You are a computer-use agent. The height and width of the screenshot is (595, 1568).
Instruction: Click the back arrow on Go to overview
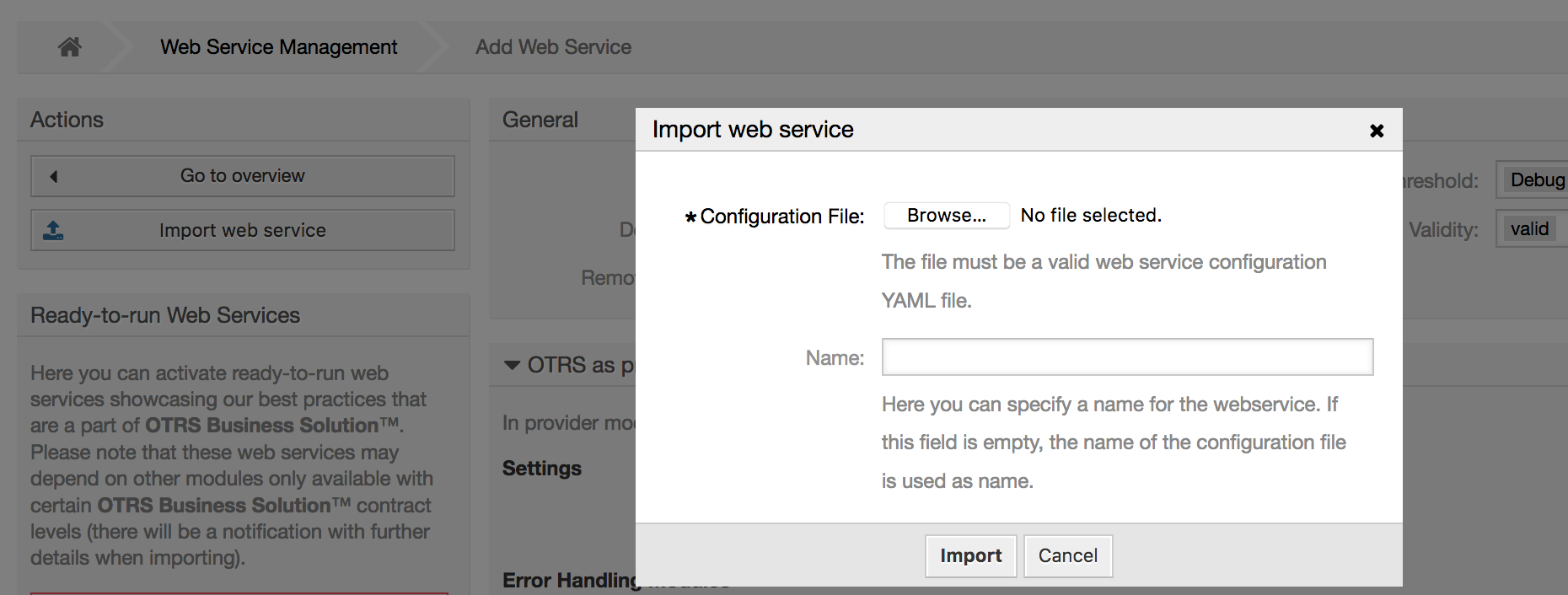pyautogui.click(x=54, y=176)
